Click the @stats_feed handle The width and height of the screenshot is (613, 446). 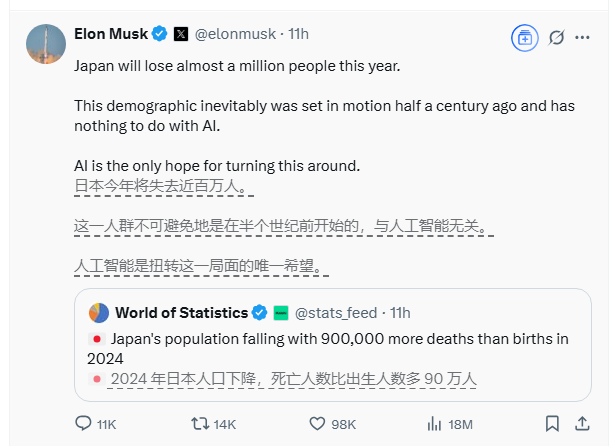pyautogui.click(x=338, y=312)
